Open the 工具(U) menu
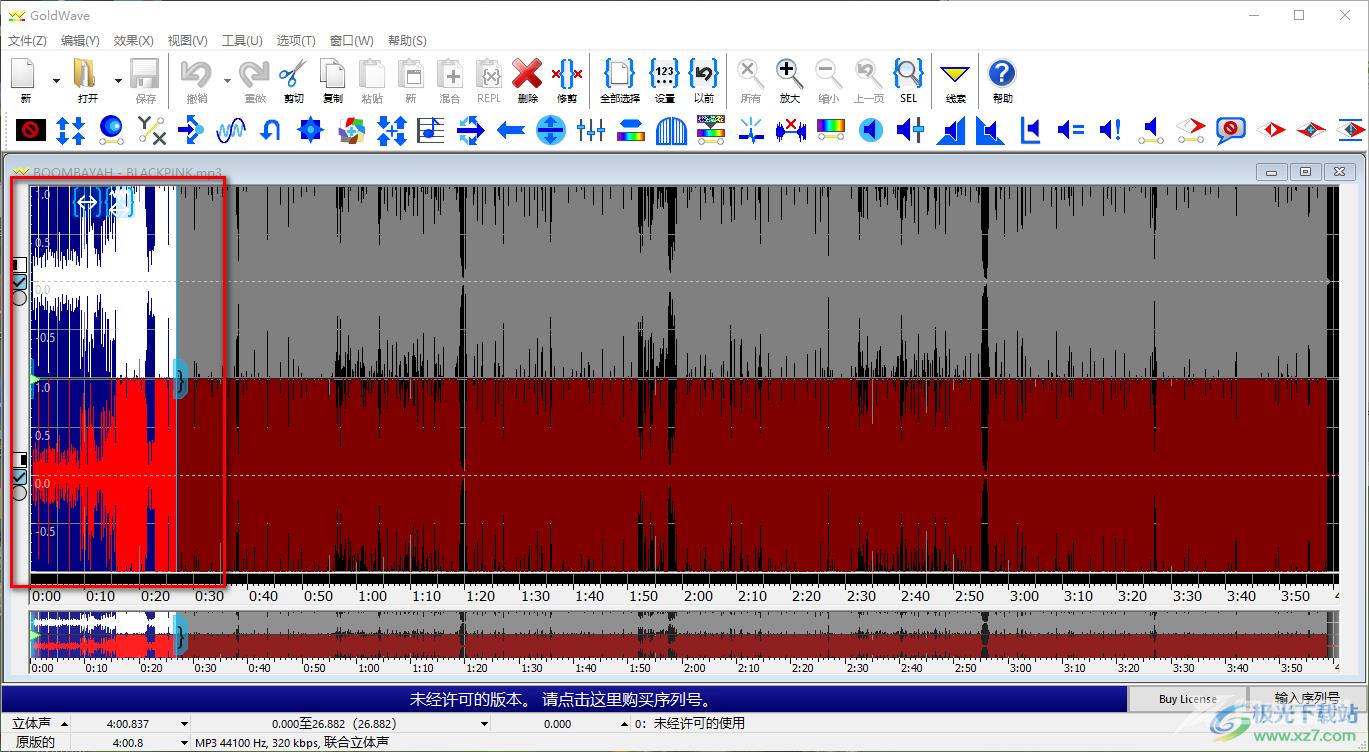Viewport: 1369px width, 752px height. click(x=242, y=40)
